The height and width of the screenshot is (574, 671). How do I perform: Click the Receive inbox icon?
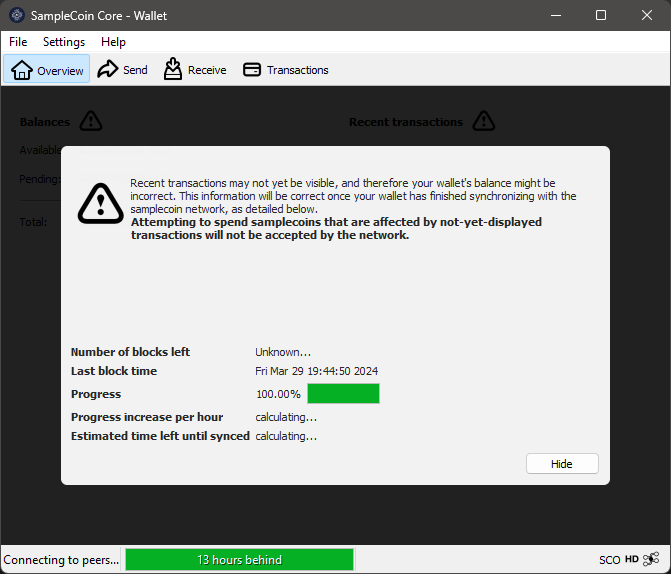(x=173, y=69)
